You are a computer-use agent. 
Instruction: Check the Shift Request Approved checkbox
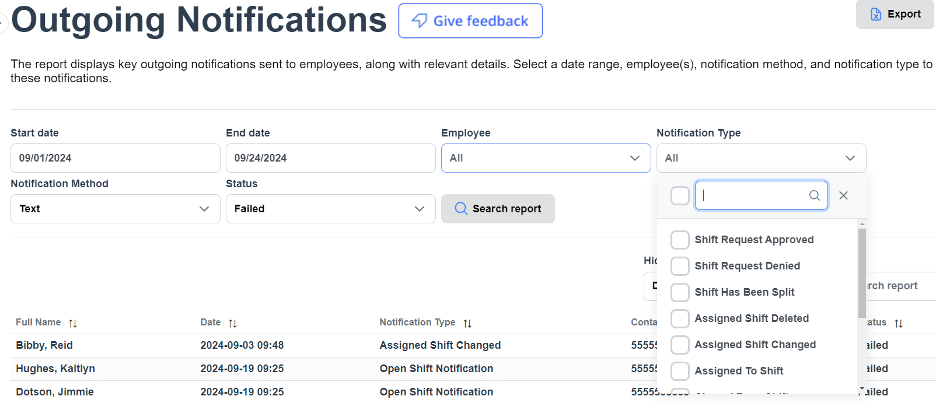coord(680,240)
